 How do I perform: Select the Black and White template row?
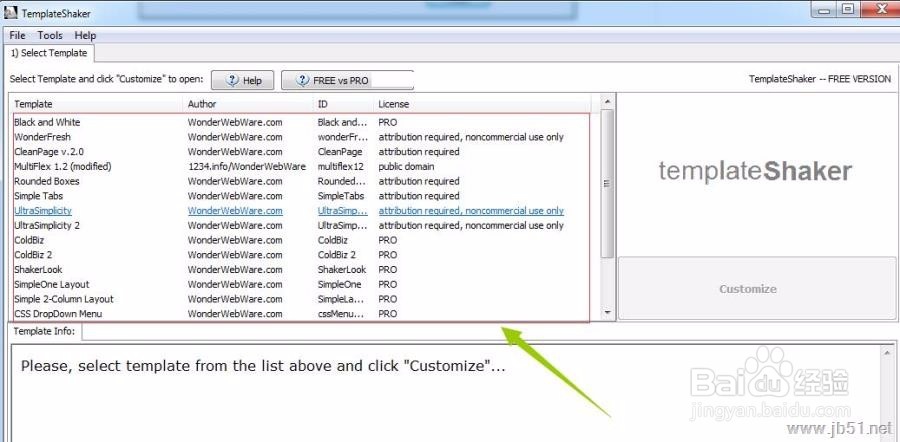pyautogui.click(x=300, y=122)
